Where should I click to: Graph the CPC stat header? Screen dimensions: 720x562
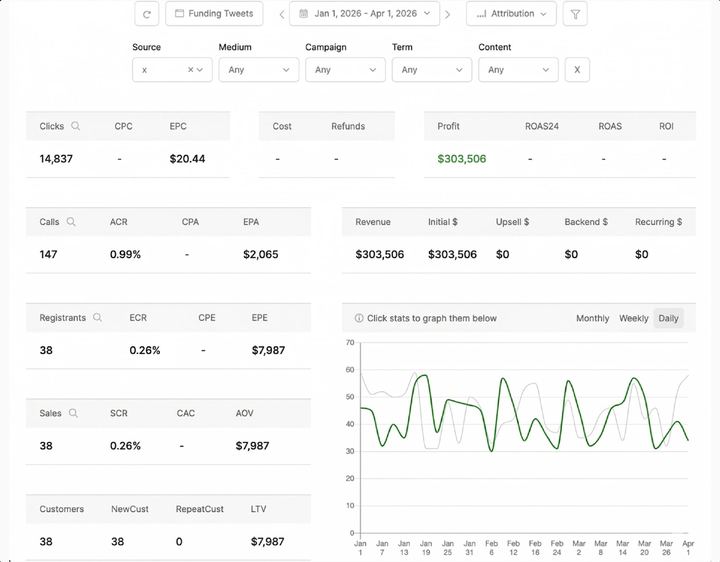pos(124,126)
